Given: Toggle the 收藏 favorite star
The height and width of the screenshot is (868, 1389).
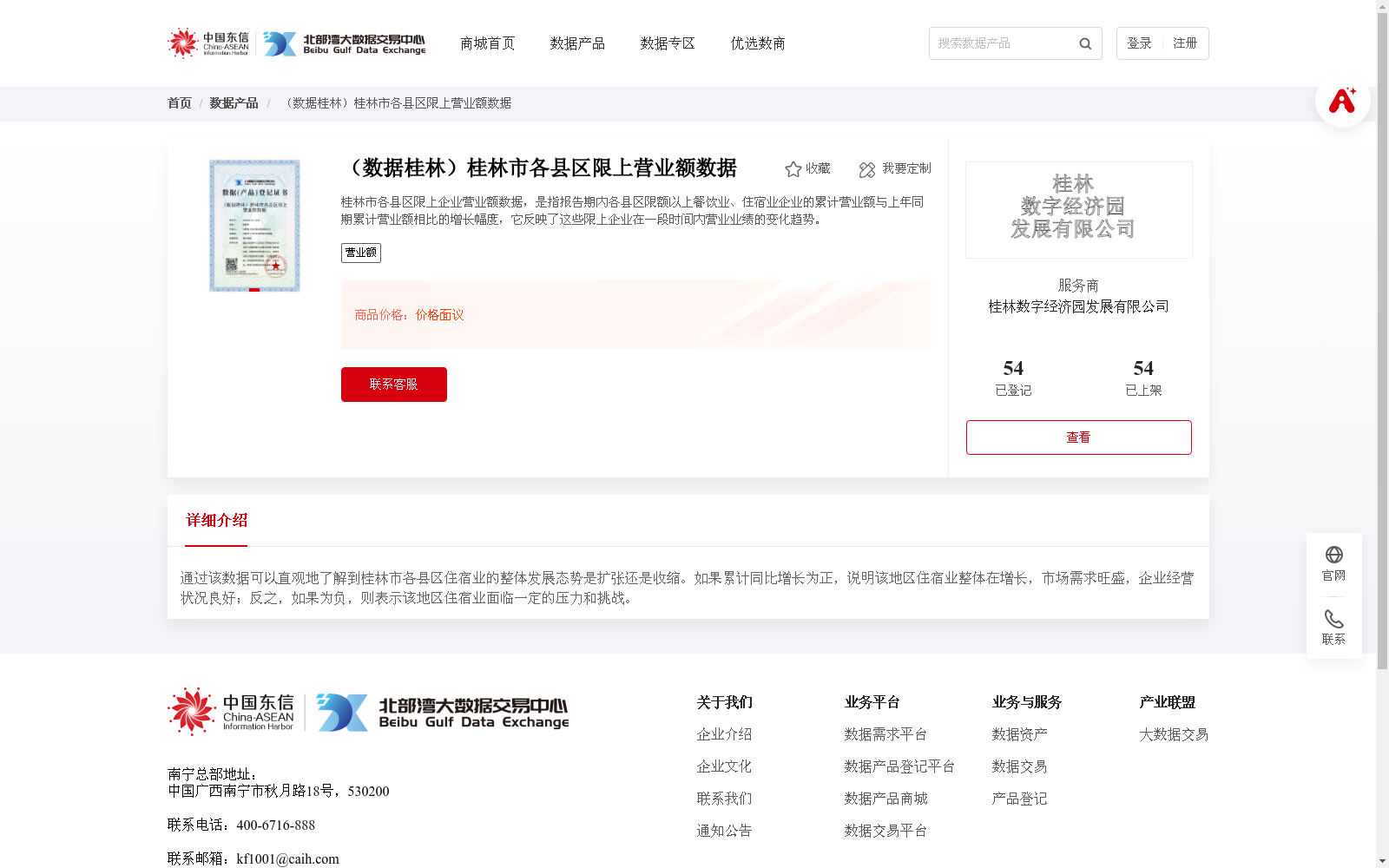Looking at the screenshot, I should (793, 169).
